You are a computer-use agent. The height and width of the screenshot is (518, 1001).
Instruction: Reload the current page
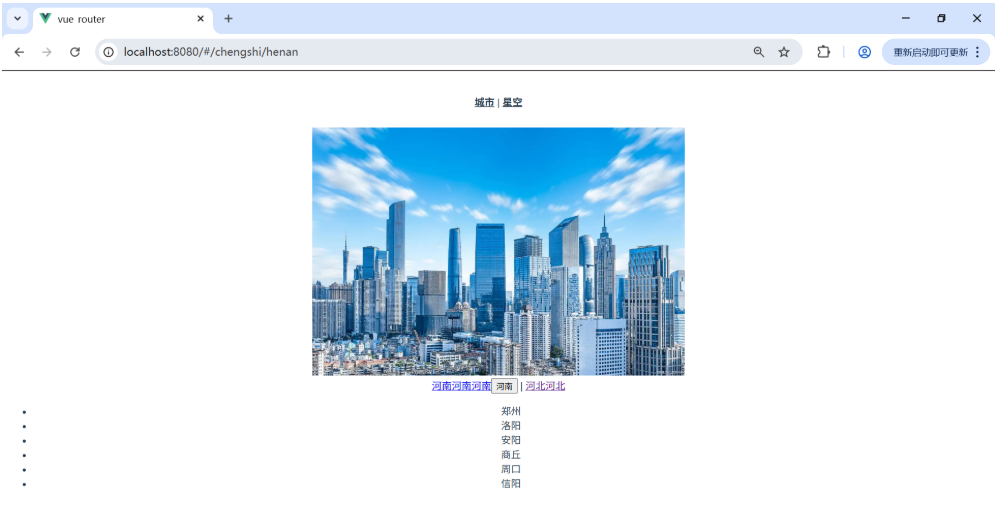pyautogui.click(x=75, y=52)
